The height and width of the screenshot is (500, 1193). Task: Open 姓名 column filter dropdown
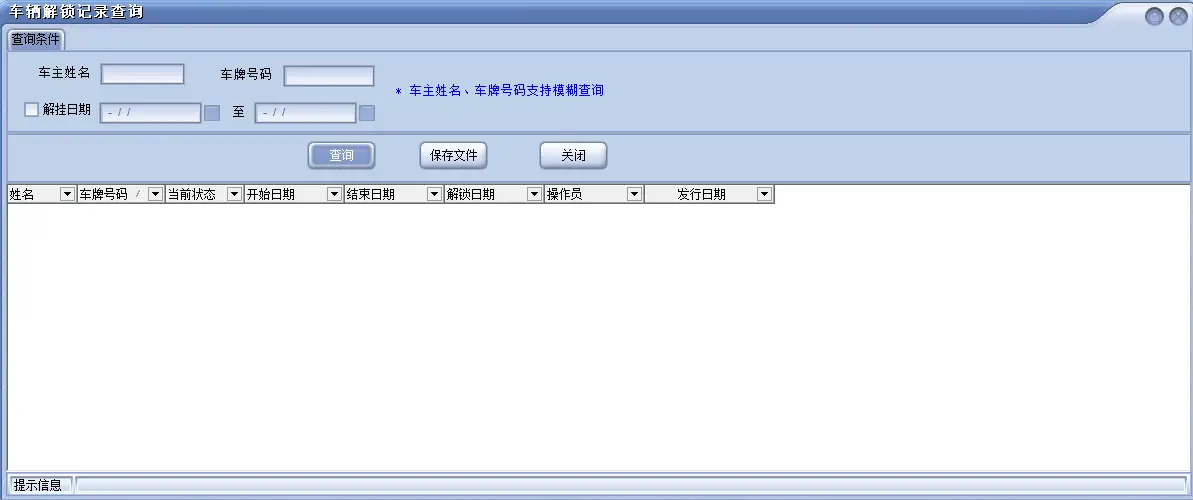pos(67,194)
